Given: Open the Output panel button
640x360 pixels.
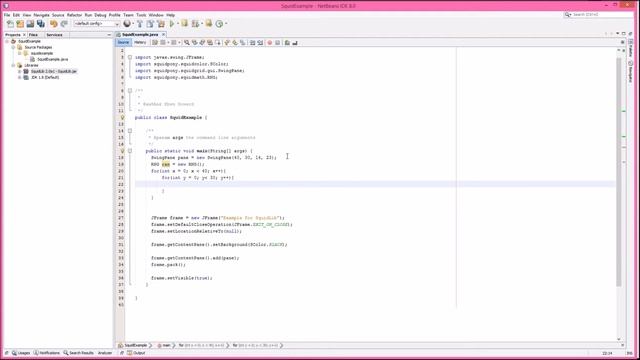Looking at the screenshot, I should click(136, 353).
